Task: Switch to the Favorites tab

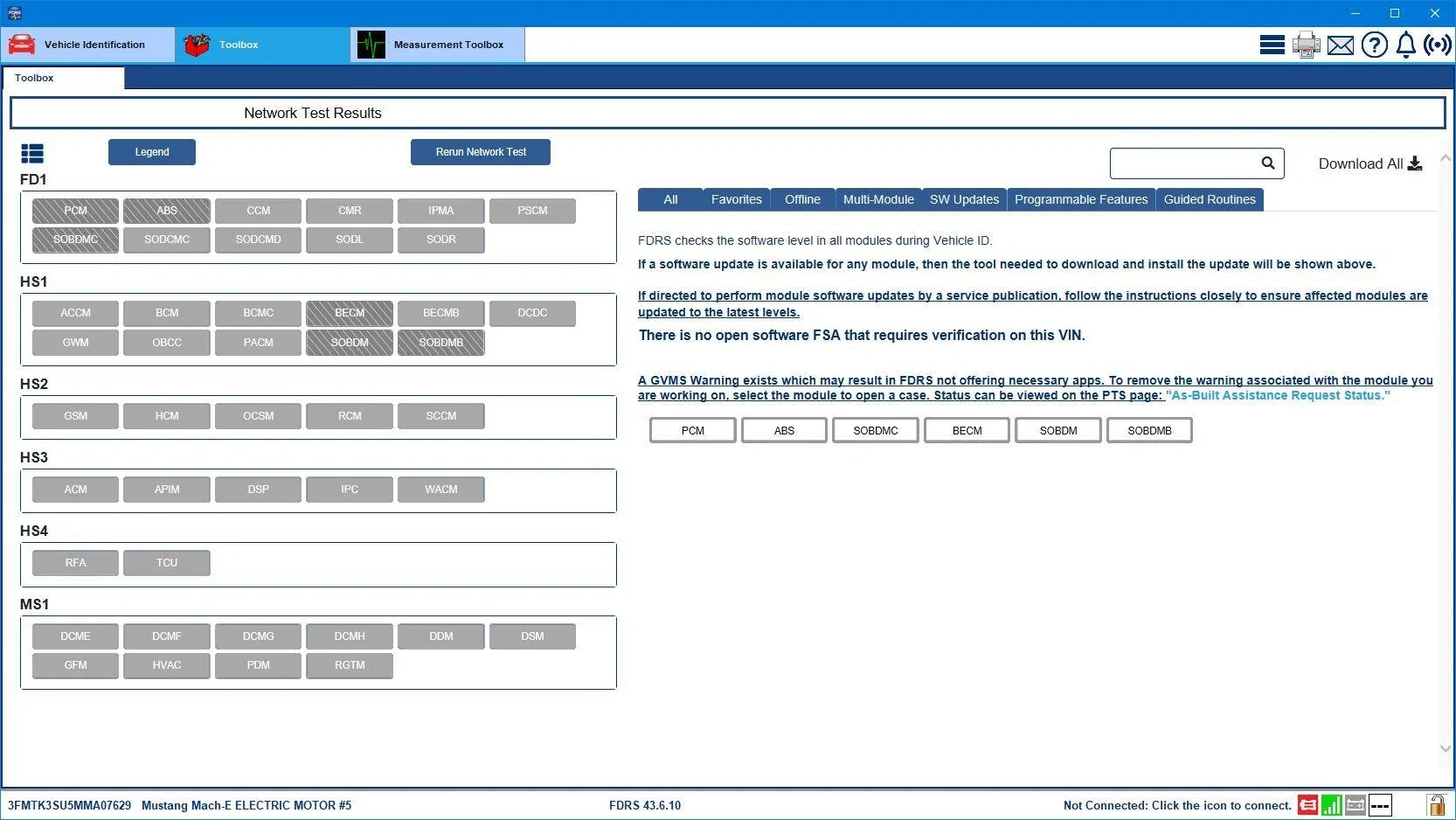Action: 736,199
